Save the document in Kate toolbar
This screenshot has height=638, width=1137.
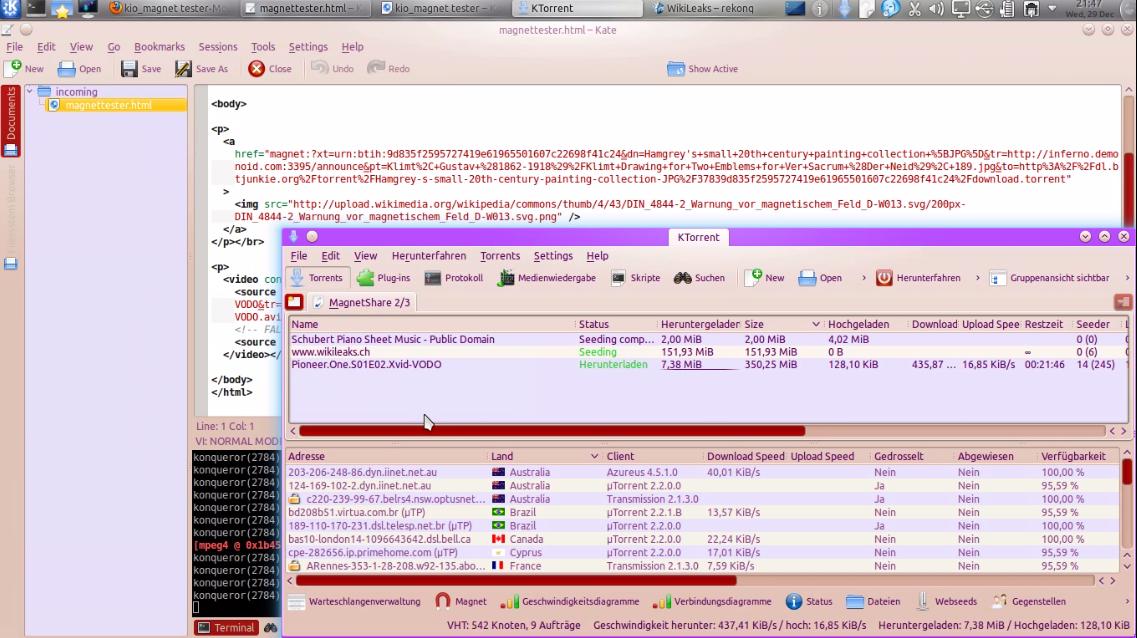click(141, 69)
